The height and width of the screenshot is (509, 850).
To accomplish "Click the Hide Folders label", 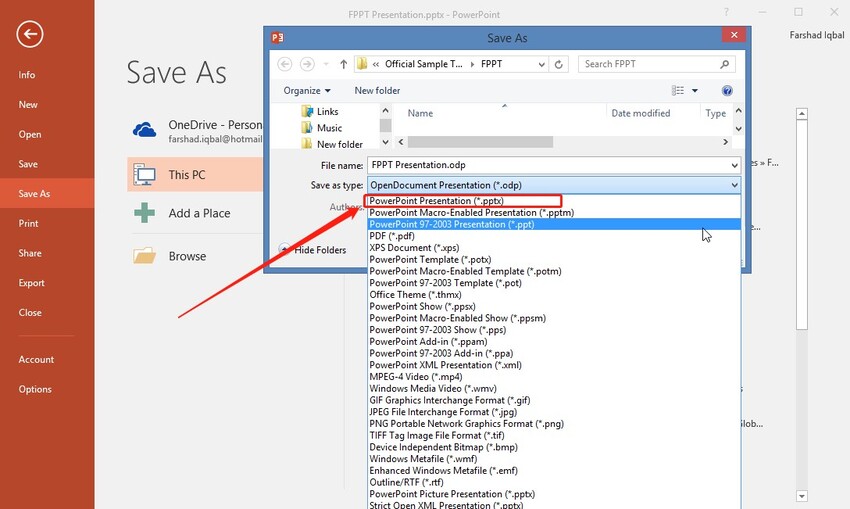I will click(320, 250).
